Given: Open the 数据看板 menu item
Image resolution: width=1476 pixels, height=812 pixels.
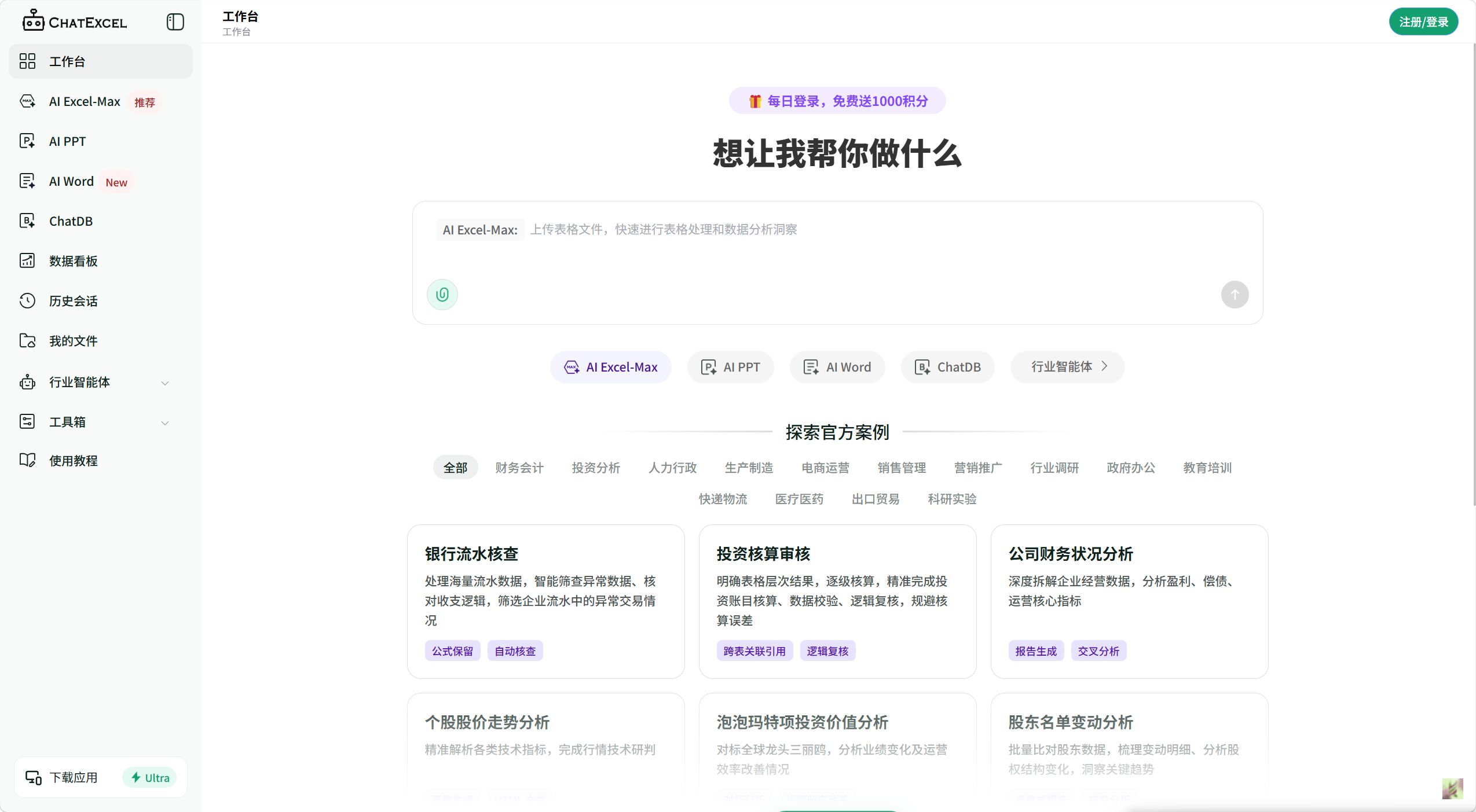Looking at the screenshot, I should (100, 261).
